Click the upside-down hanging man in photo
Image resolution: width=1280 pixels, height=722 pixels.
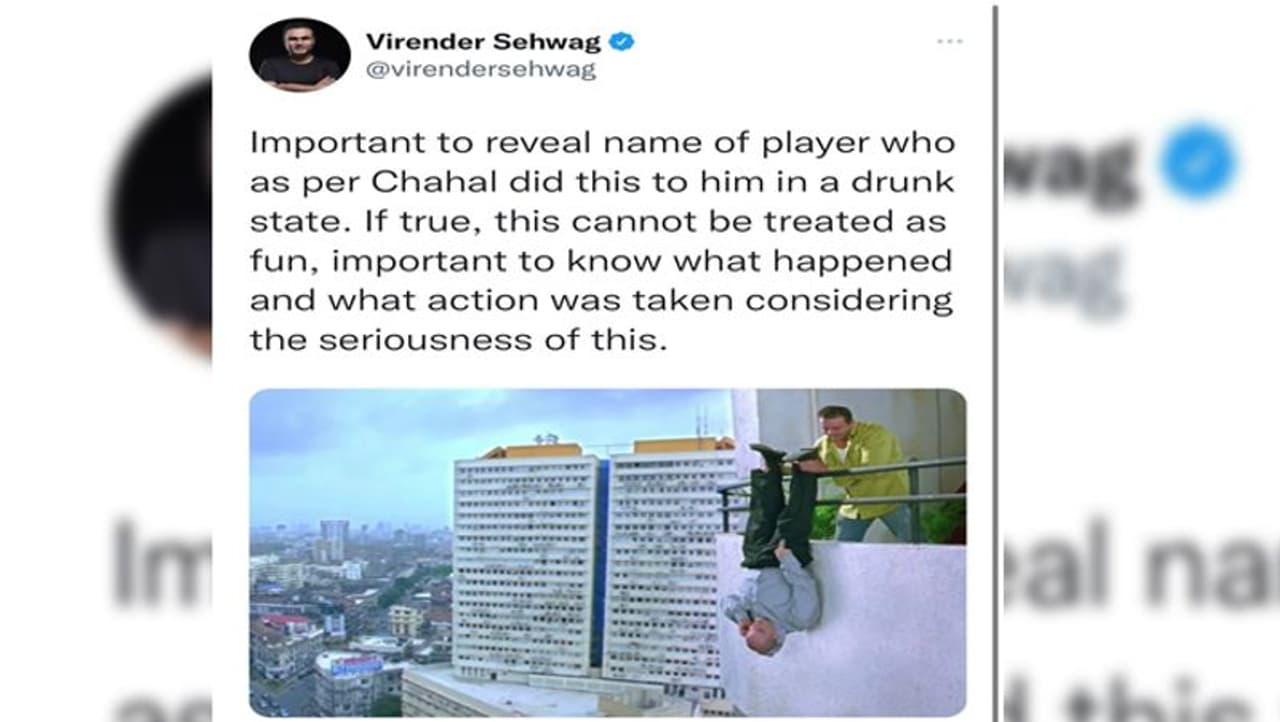[x=774, y=548]
